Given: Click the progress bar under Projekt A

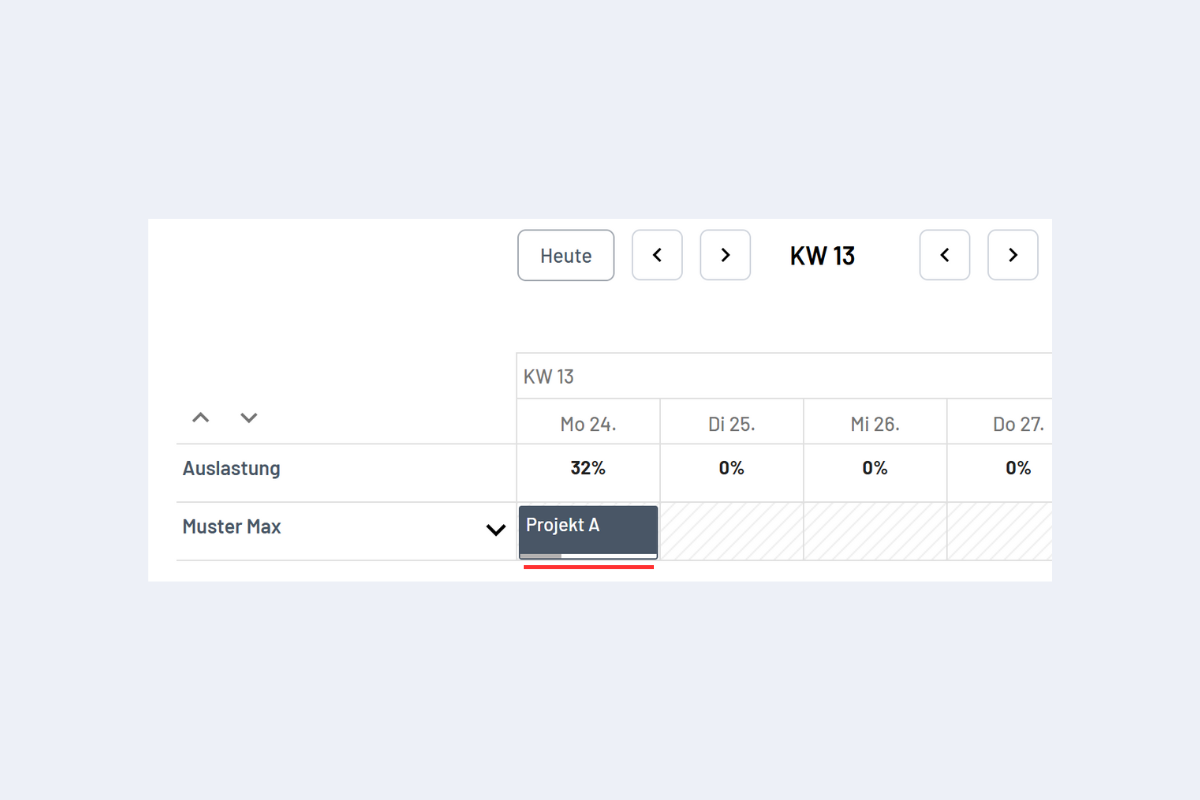Looking at the screenshot, I should click(x=588, y=556).
